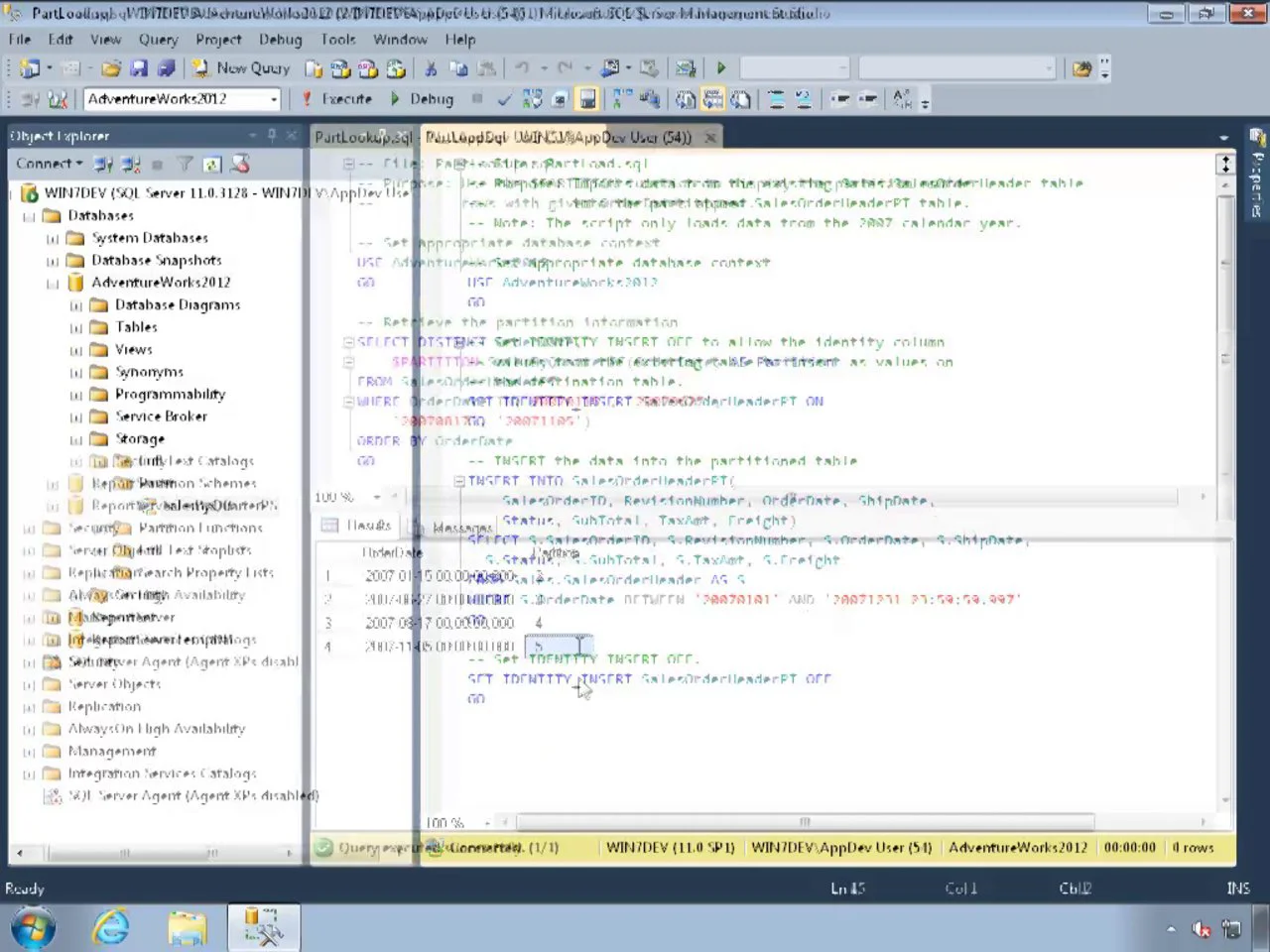
Task: Select the Database Diagrams folder
Action: [x=178, y=304]
